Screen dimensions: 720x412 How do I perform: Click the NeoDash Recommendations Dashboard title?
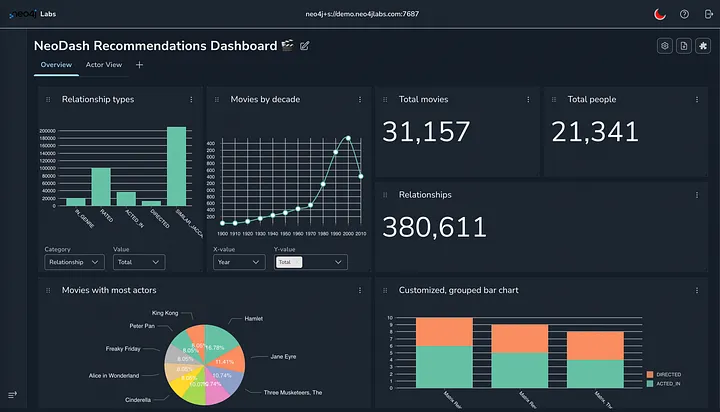tap(156, 46)
